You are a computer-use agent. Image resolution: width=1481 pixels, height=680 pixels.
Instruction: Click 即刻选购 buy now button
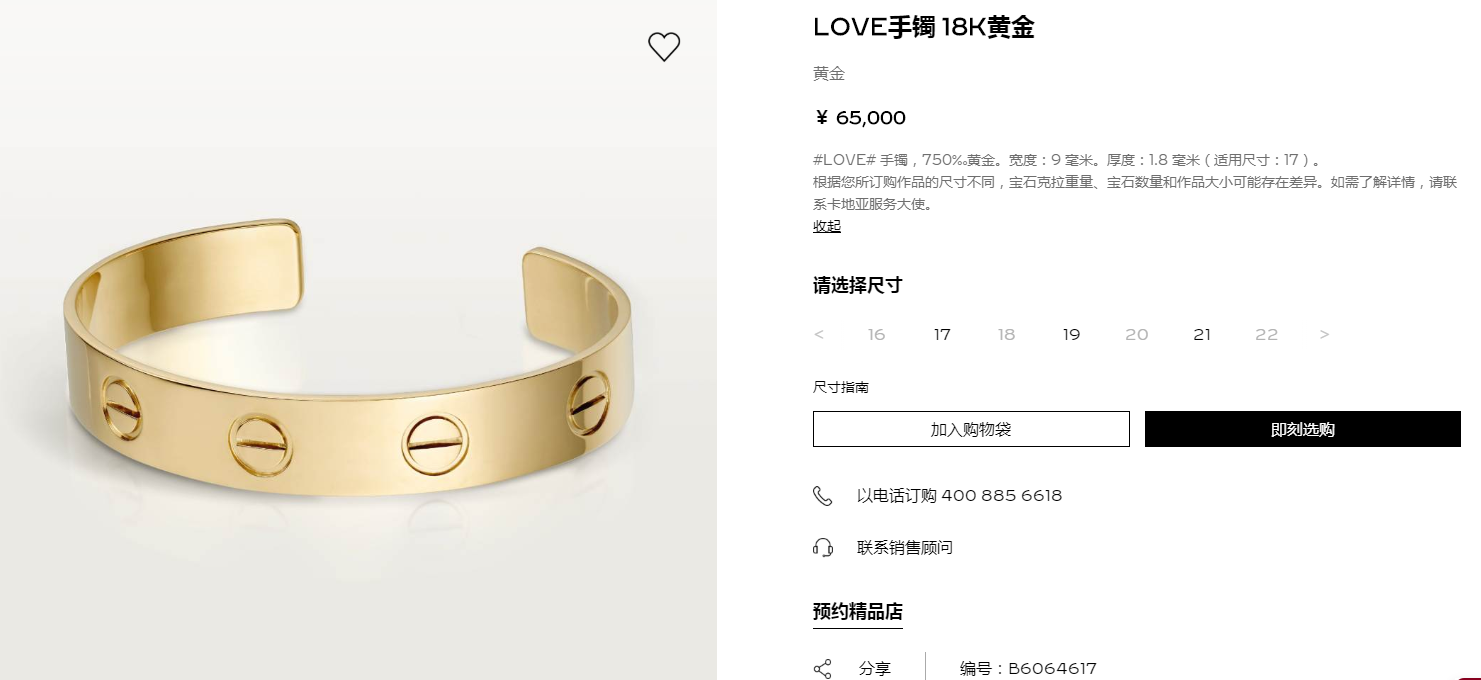point(1303,429)
